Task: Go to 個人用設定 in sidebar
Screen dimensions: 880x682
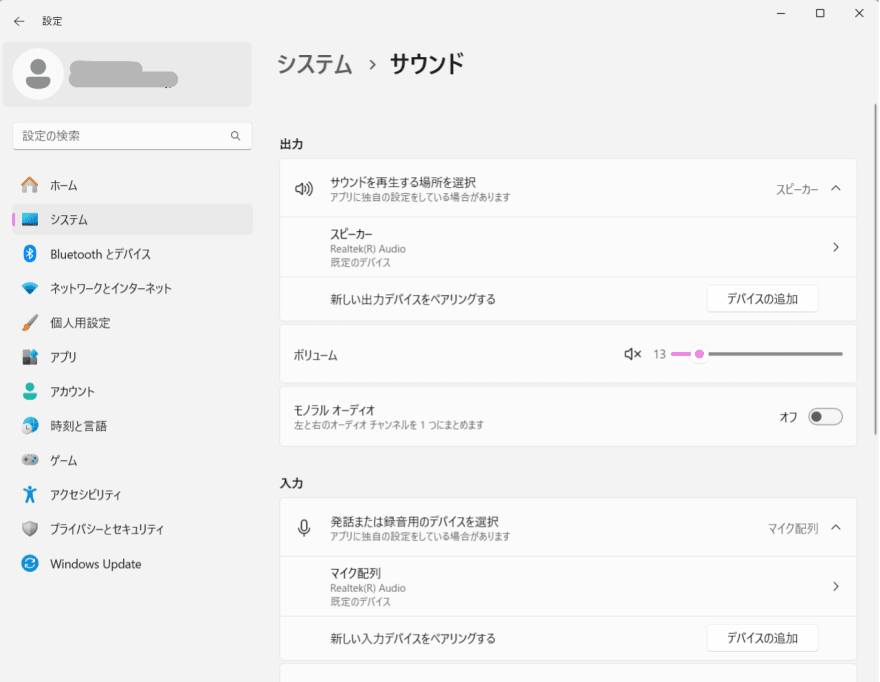Action: pyautogui.click(x=80, y=323)
